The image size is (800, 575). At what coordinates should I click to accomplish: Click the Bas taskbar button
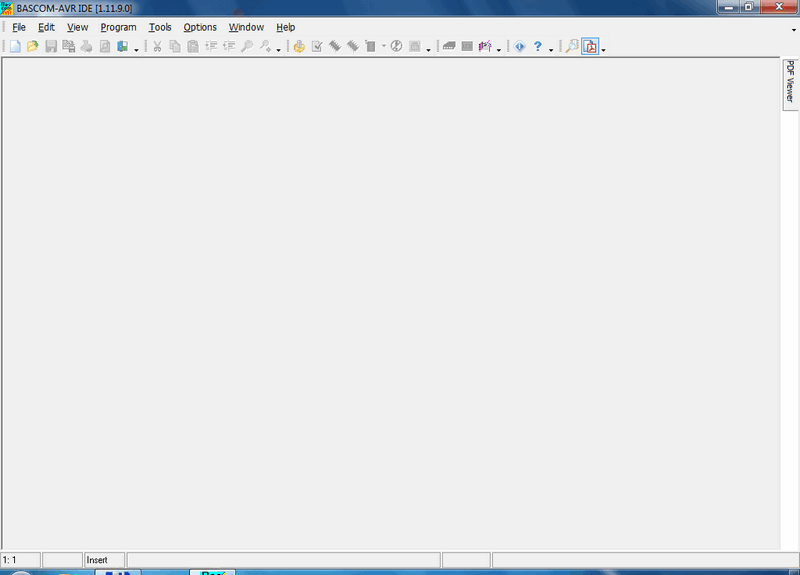tap(213, 572)
